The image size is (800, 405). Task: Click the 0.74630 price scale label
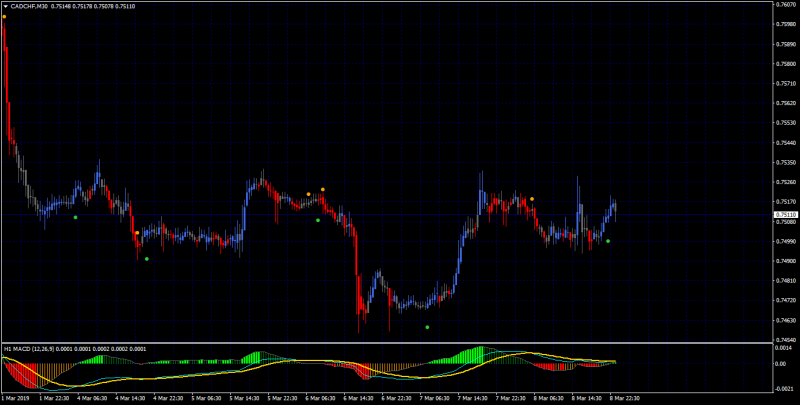[x=786, y=320]
